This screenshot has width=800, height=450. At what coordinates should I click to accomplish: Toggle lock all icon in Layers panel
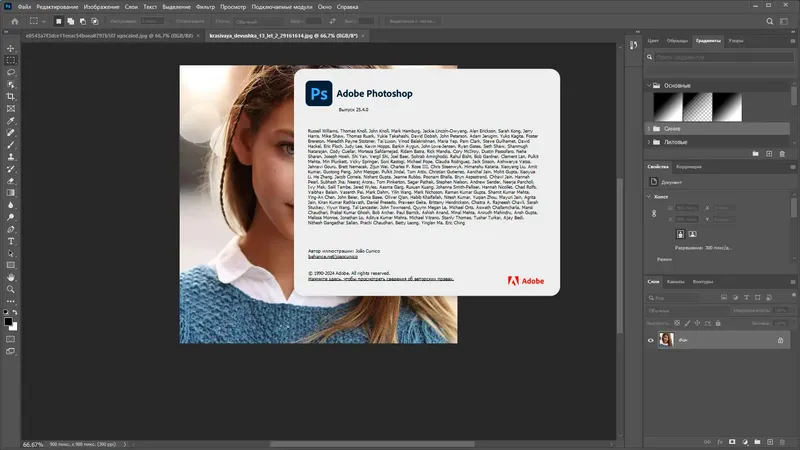[x=718, y=323]
